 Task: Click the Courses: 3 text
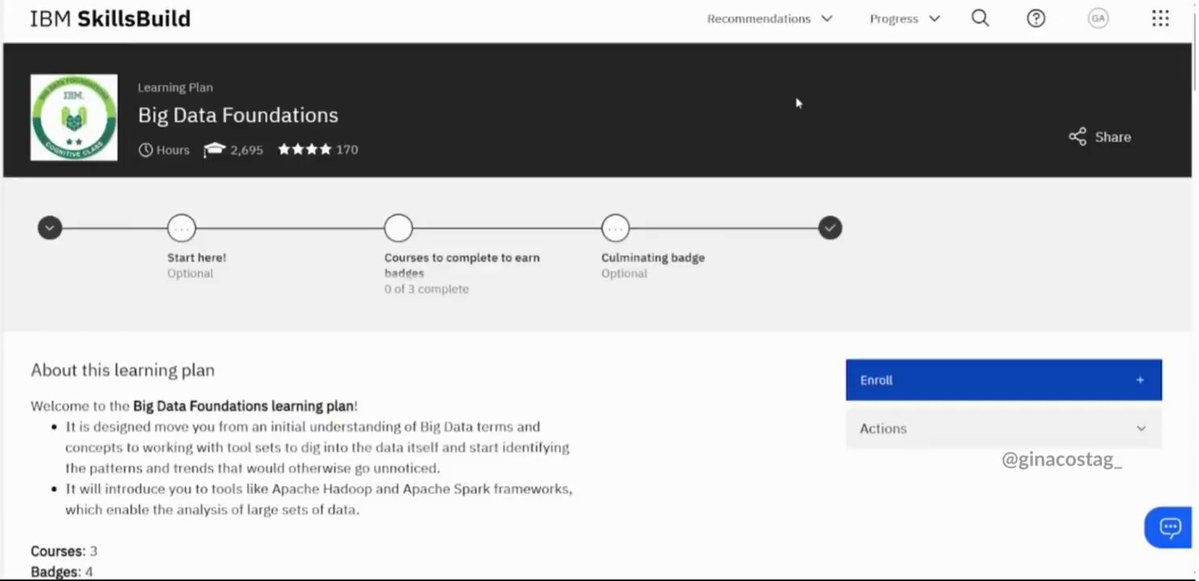(63, 551)
